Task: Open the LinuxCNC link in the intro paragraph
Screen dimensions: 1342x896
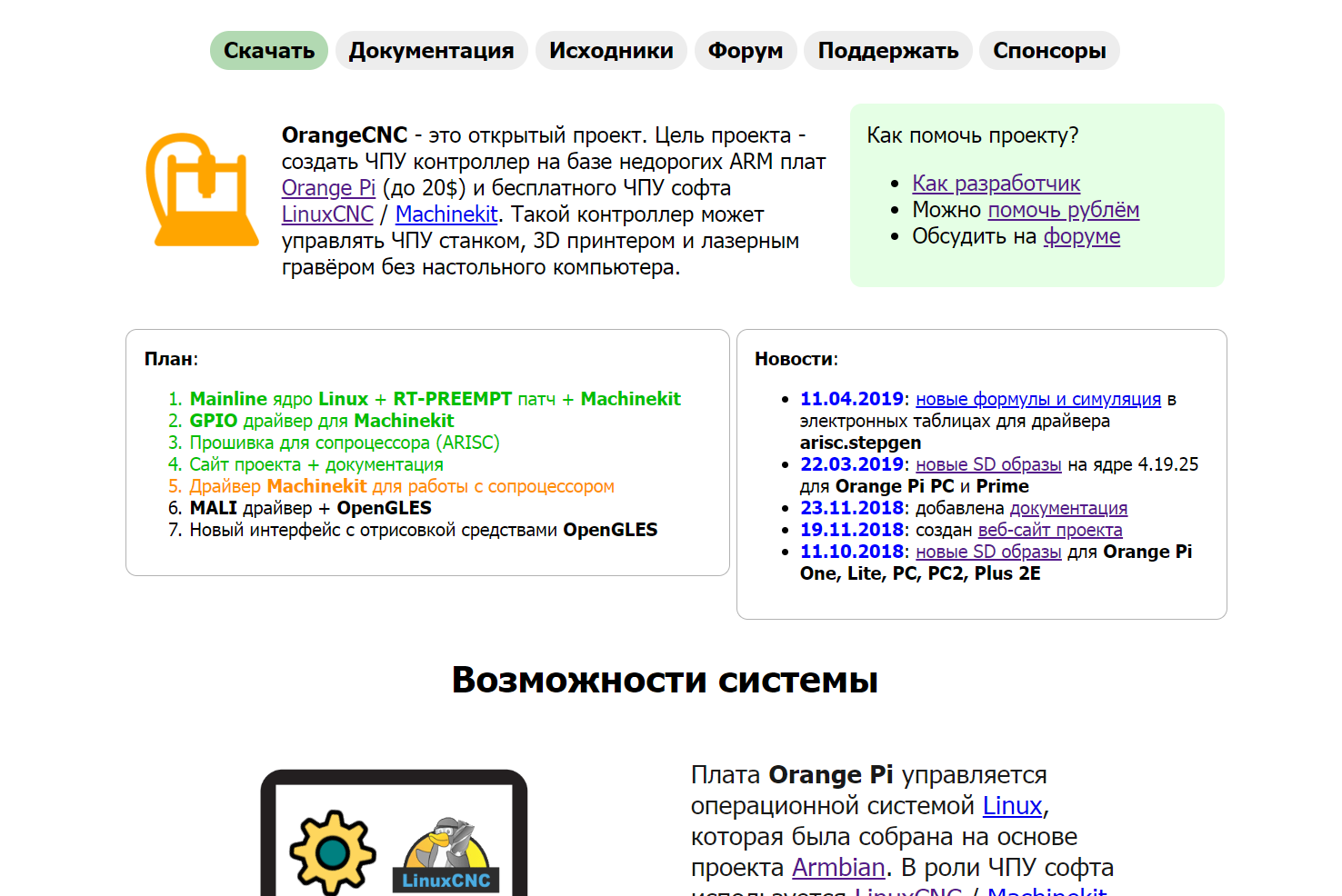Action: click(327, 214)
